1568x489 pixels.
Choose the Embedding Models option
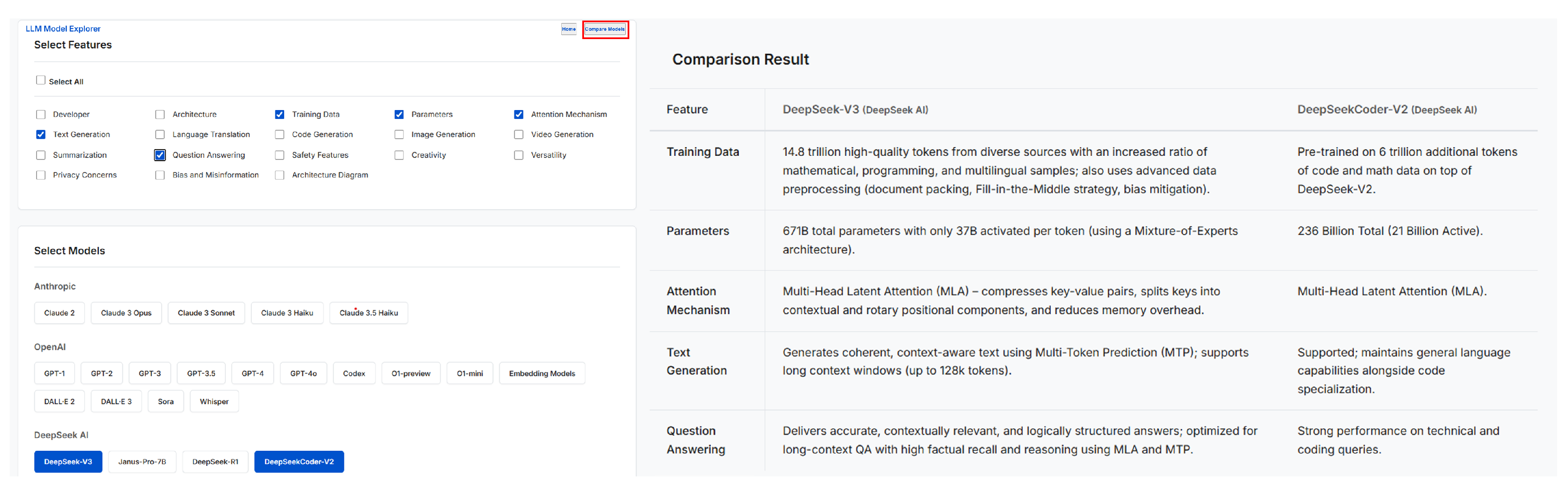pyautogui.click(x=542, y=373)
